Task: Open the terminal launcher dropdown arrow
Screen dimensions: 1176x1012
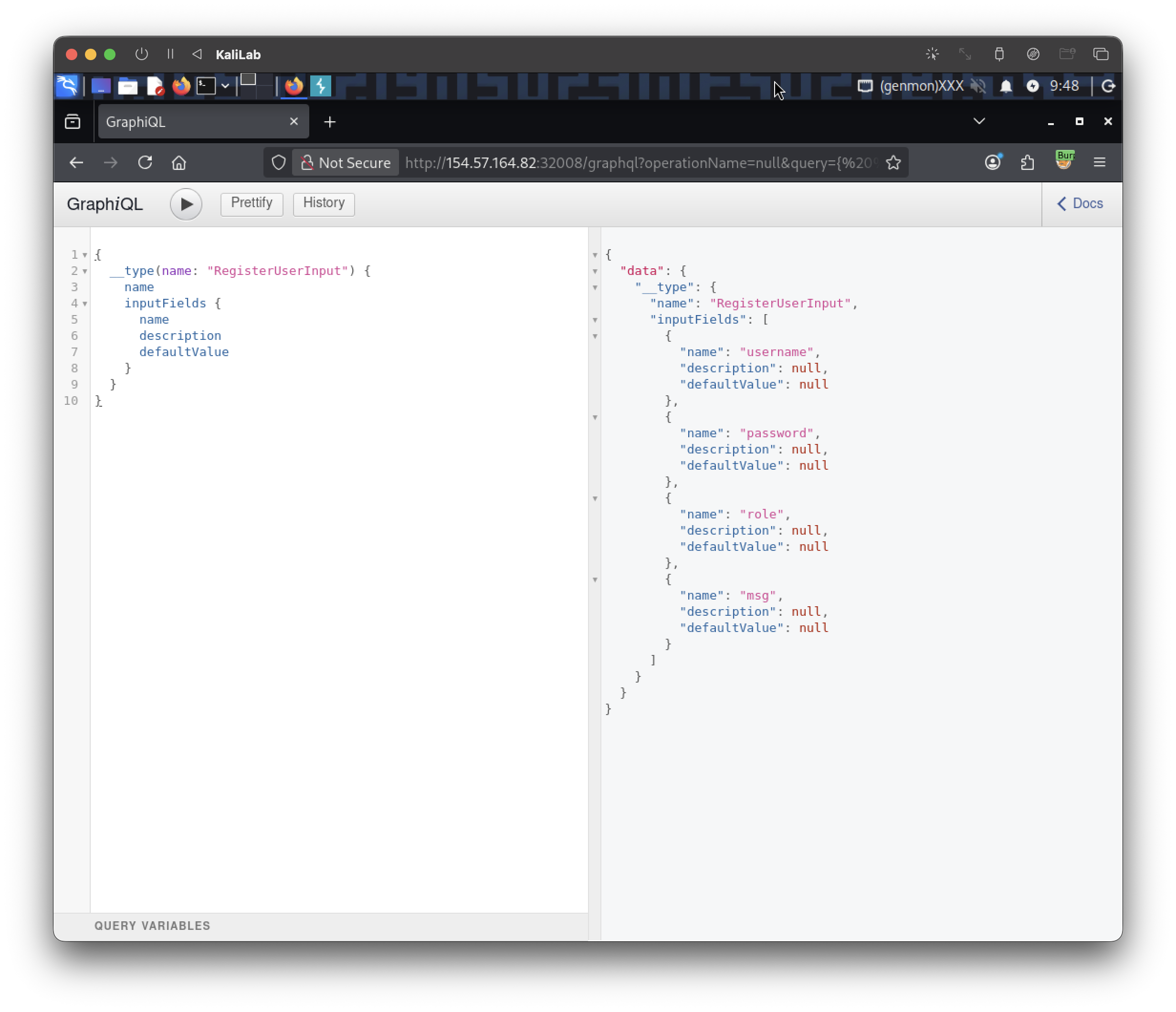Action: click(x=225, y=86)
